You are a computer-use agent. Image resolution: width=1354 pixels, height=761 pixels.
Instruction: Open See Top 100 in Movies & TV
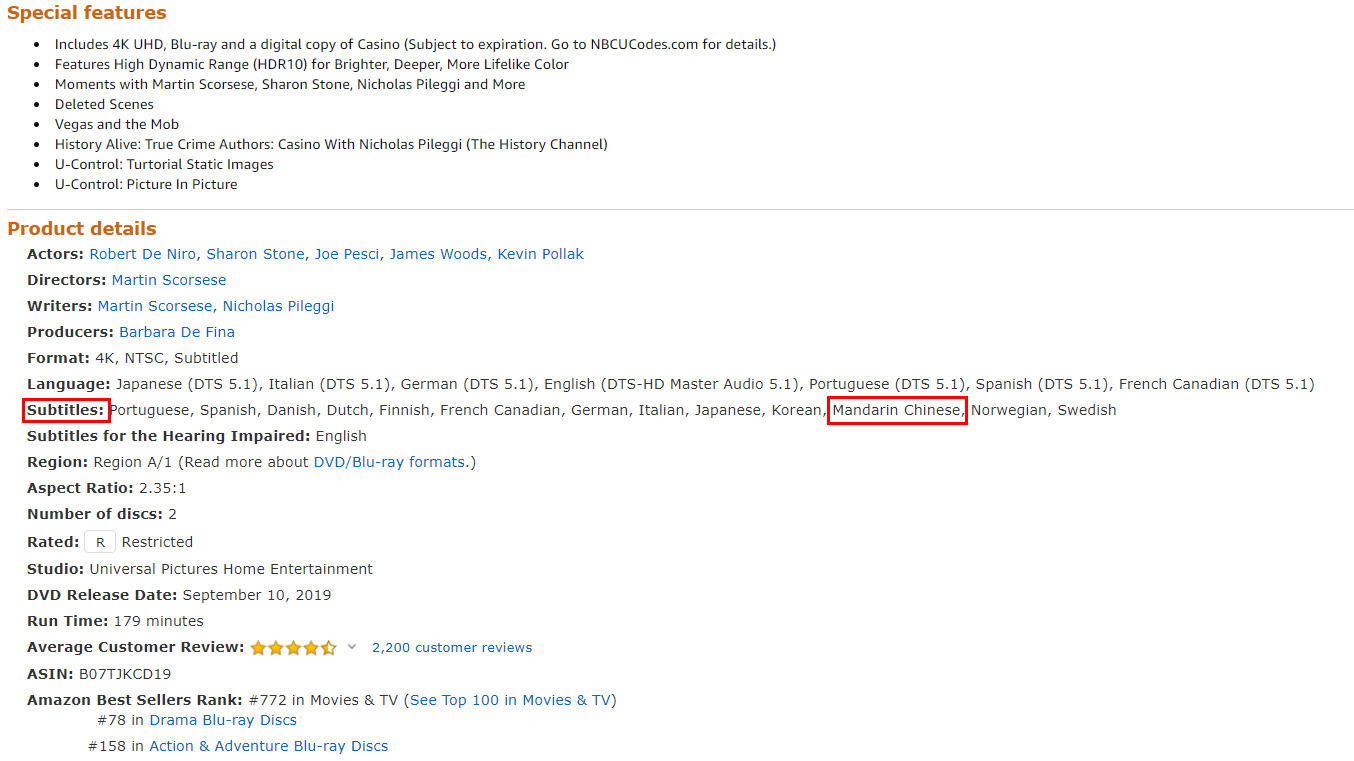point(510,700)
